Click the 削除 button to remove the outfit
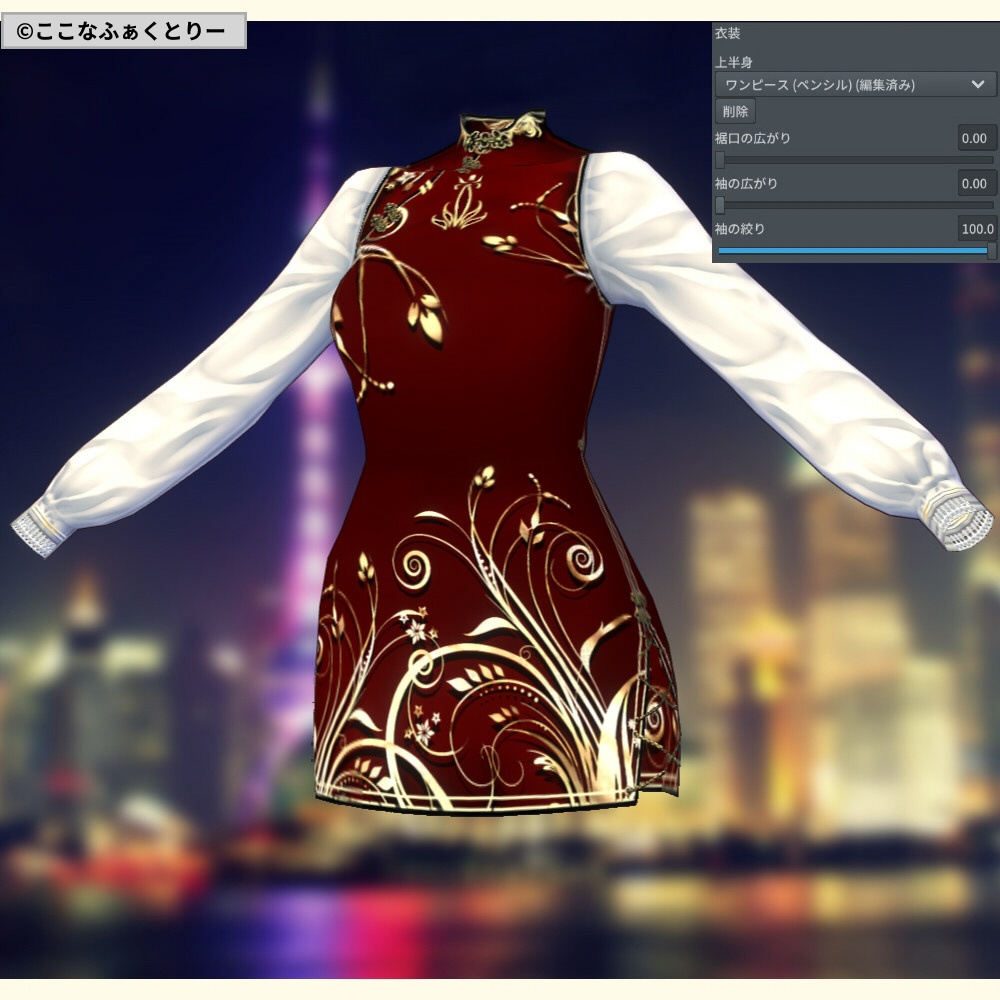 pos(735,112)
